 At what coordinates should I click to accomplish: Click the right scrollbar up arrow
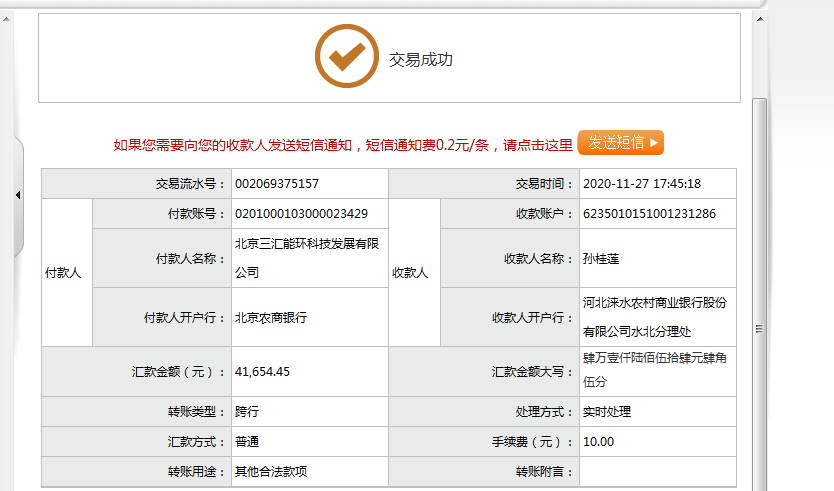point(760,19)
